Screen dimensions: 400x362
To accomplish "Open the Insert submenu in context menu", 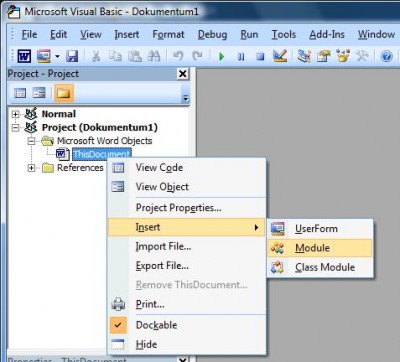I will (187, 227).
